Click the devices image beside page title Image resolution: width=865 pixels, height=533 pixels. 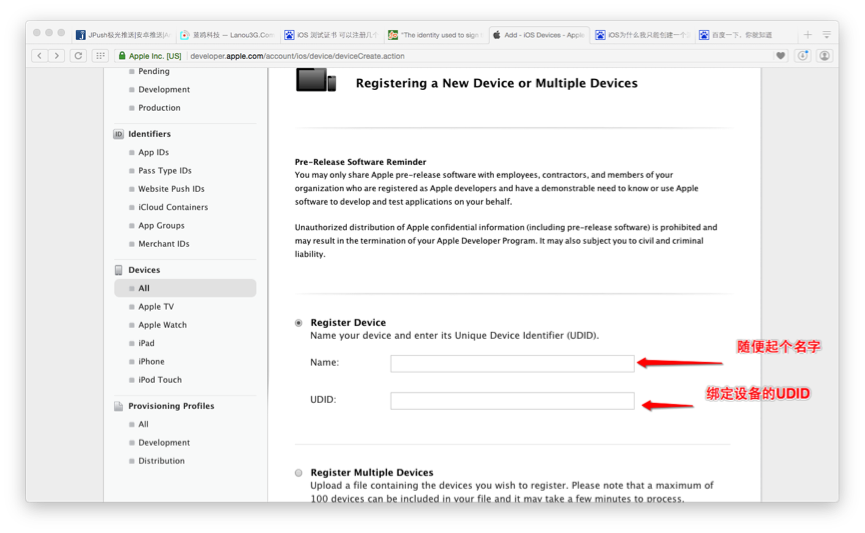tap(316, 80)
